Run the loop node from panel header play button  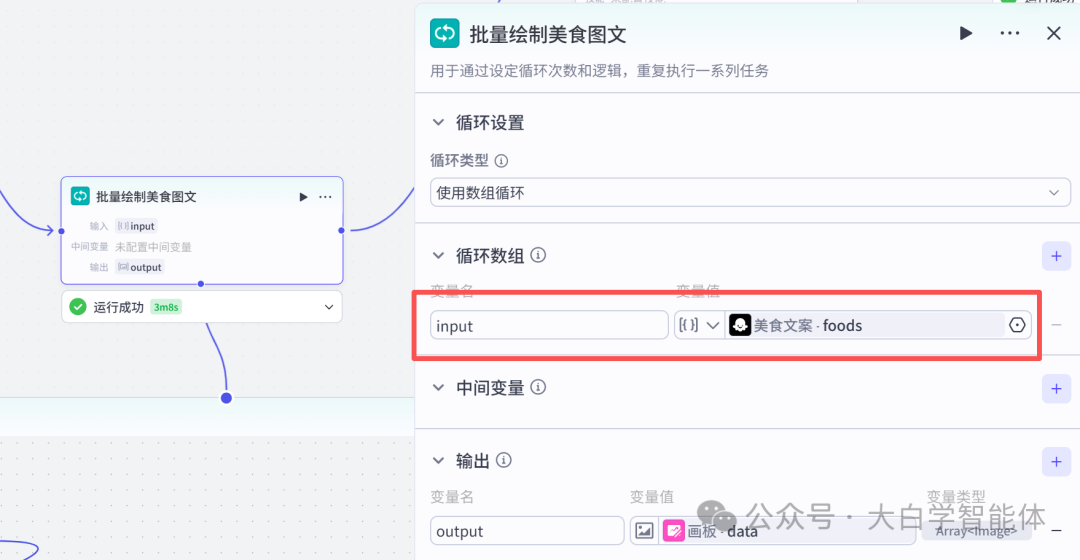966,33
